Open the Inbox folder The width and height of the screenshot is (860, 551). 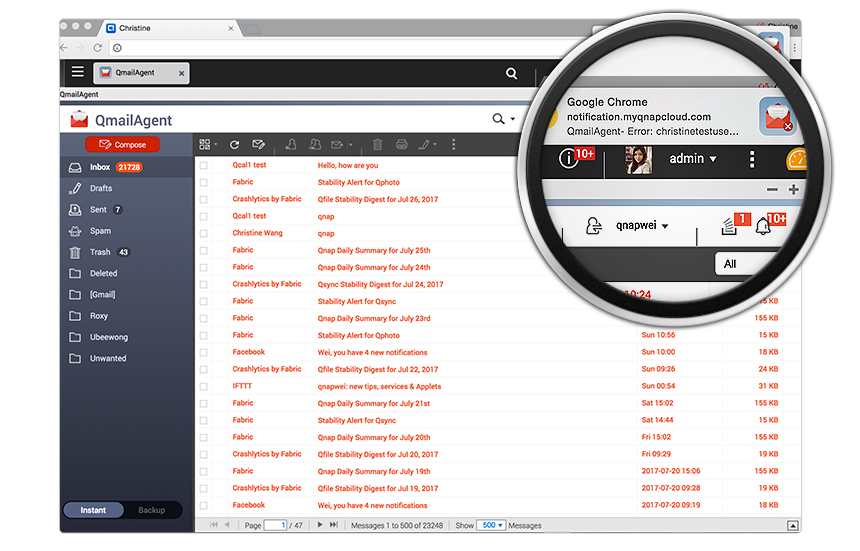[x=127, y=167]
